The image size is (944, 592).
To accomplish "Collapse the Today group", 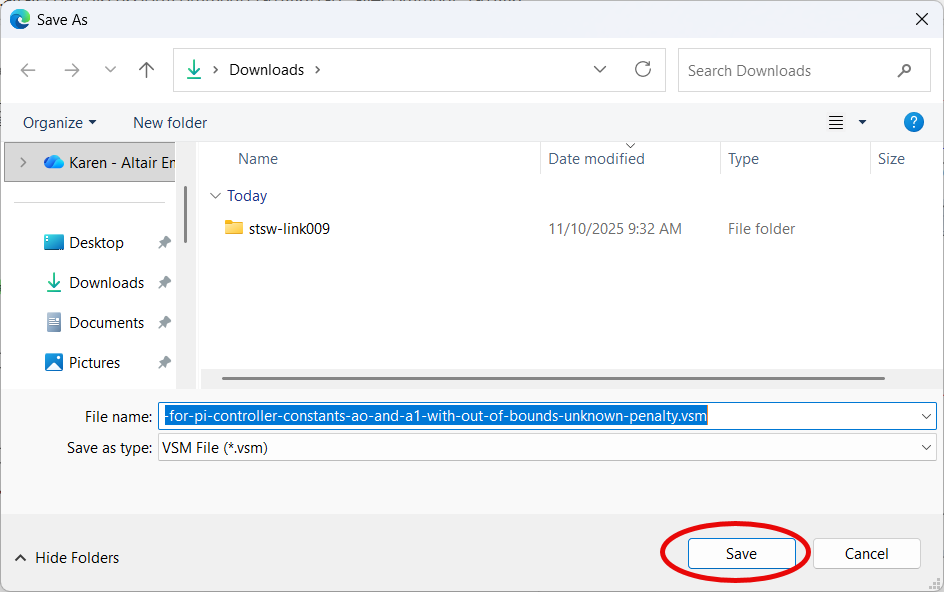I will pos(215,196).
